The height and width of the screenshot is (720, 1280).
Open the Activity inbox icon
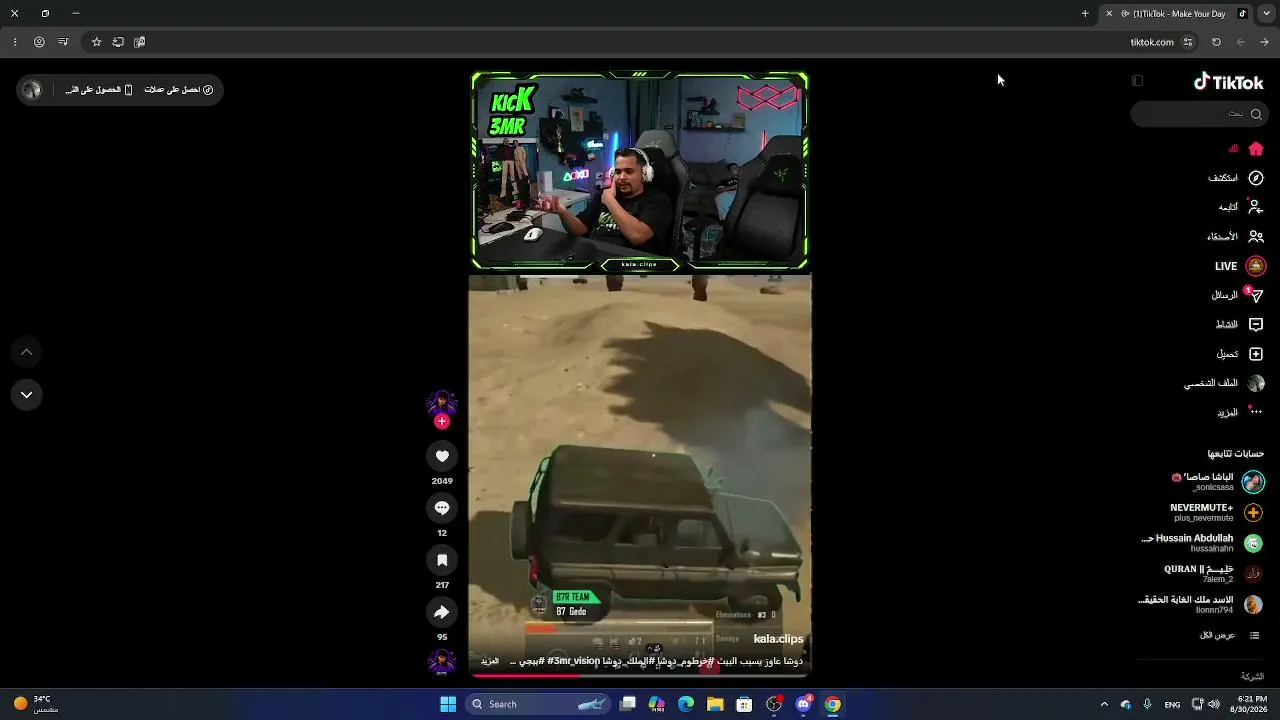coord(1256,325)
